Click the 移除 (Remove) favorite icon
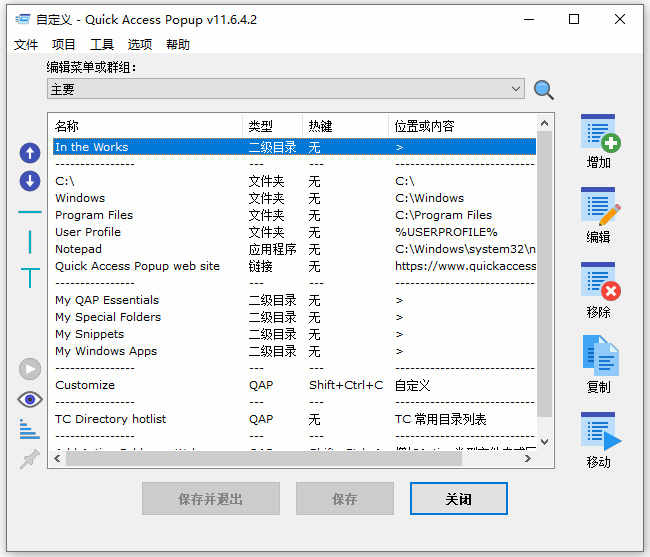 (600, 282)
